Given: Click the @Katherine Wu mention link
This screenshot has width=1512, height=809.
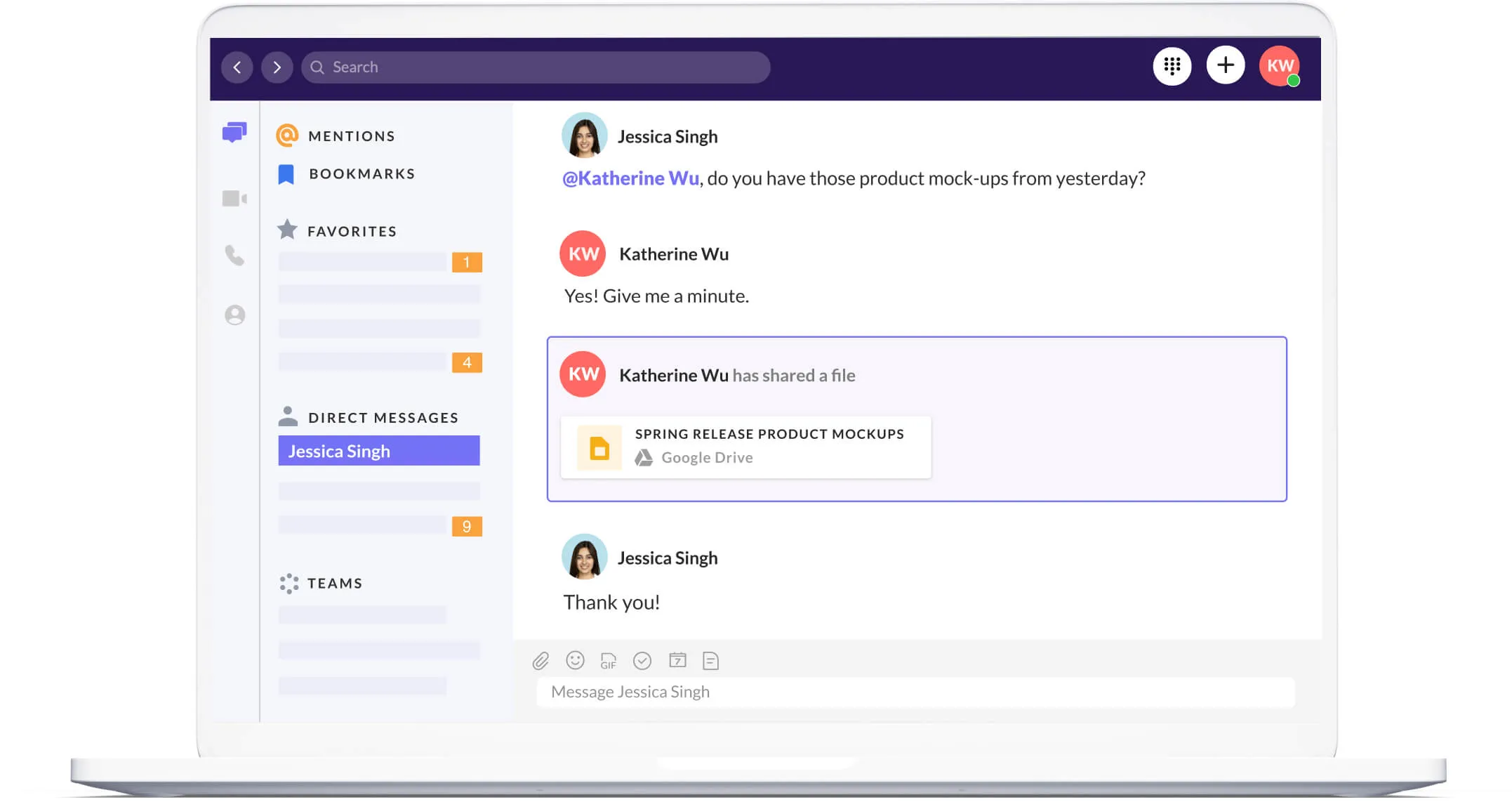Looking at the screenshot, I should click(630, 178).
